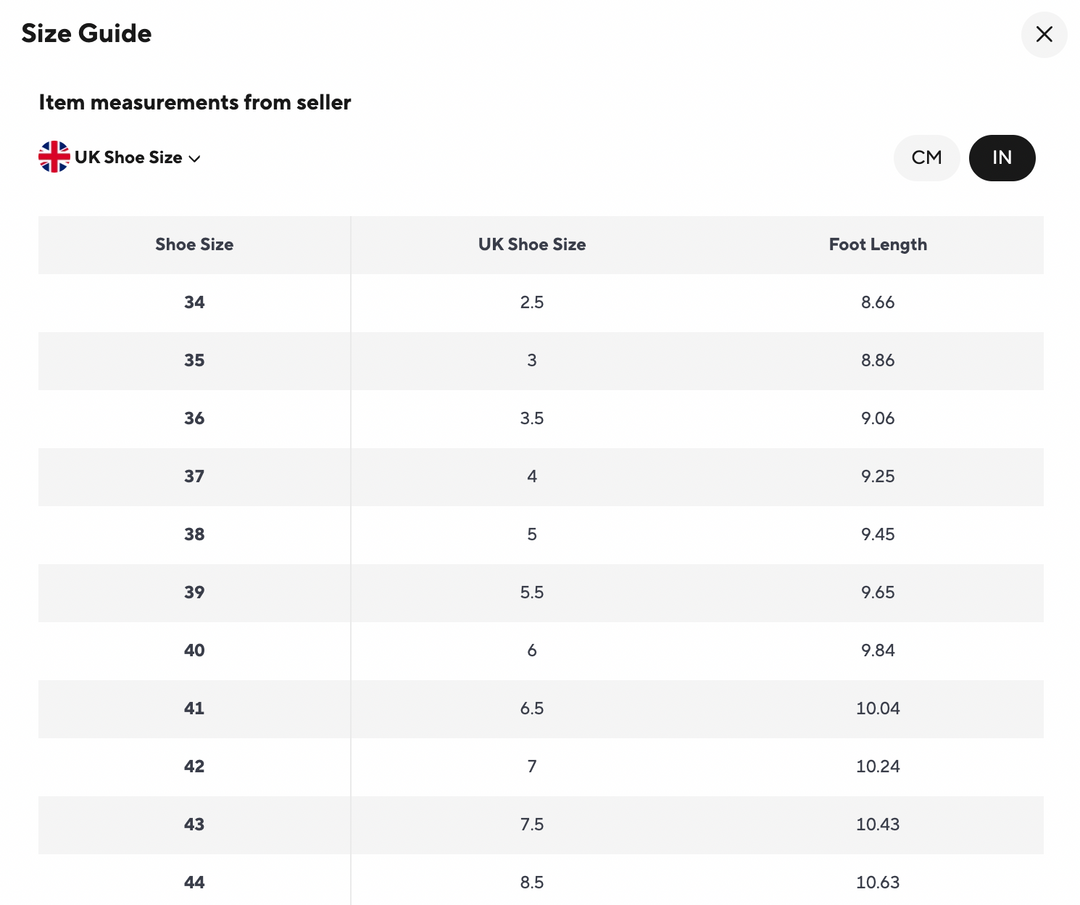Click foot length 10.24 value

877,766
